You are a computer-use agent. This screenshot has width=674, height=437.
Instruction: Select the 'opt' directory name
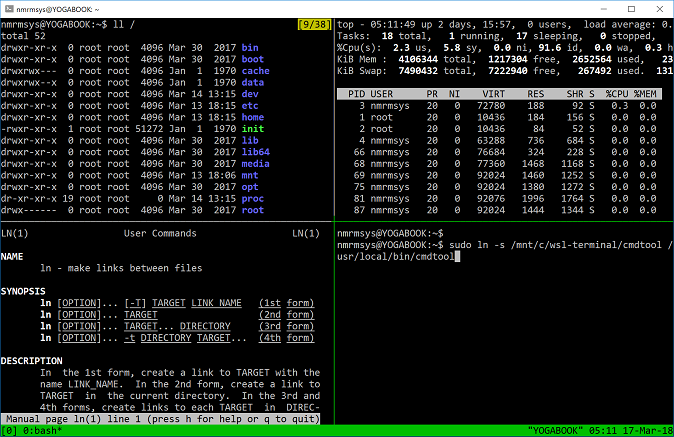250,187
